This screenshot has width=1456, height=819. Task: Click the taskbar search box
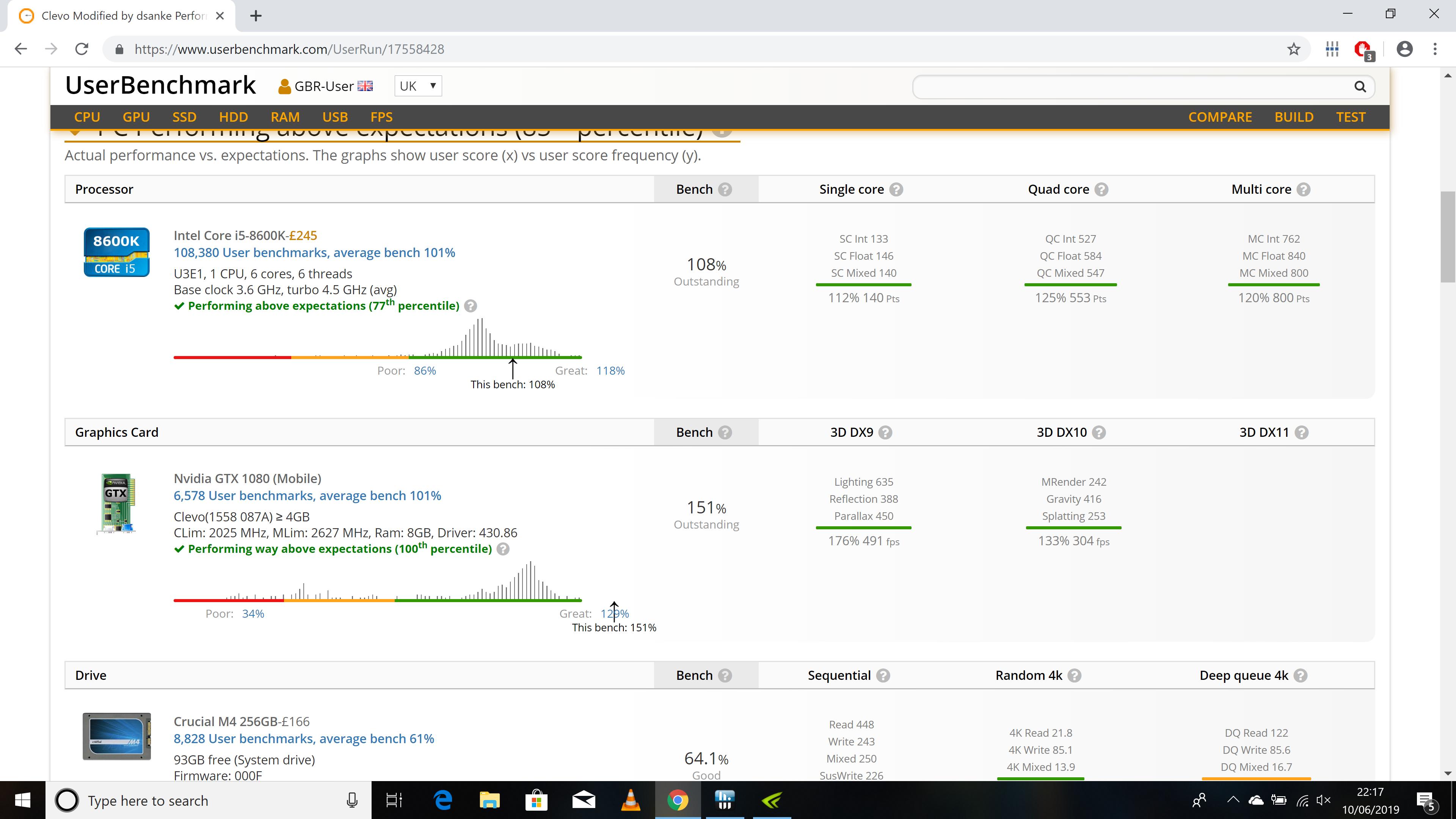coord(208,800)
